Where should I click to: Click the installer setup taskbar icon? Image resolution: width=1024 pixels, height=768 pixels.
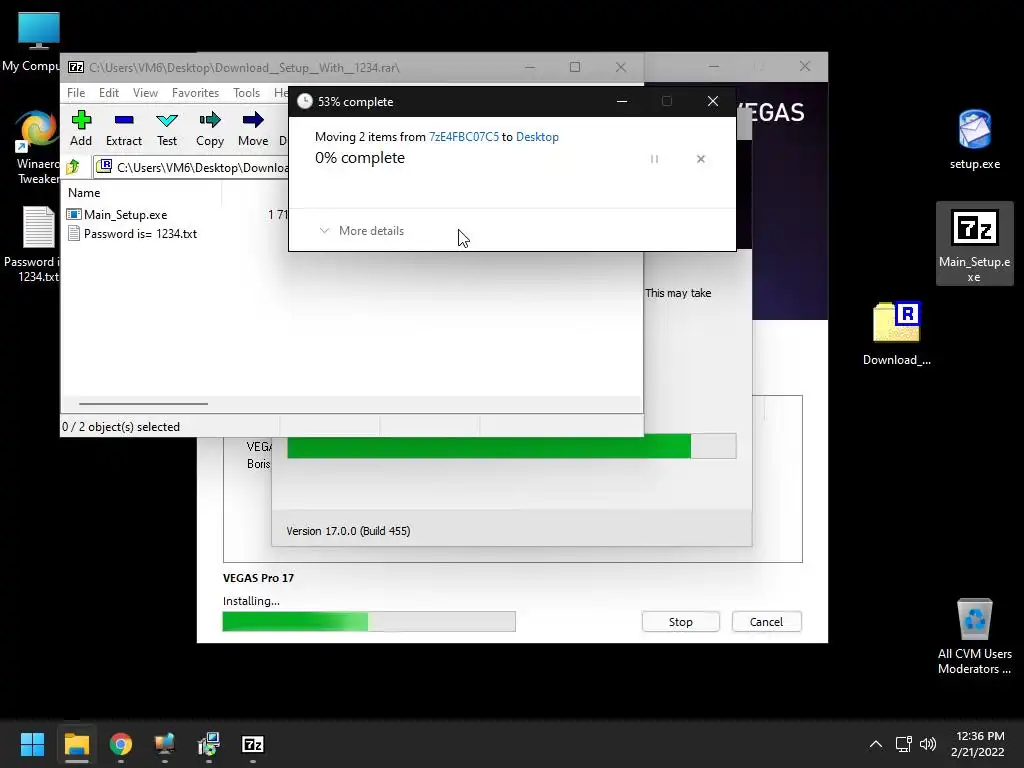tap(209, 744)
